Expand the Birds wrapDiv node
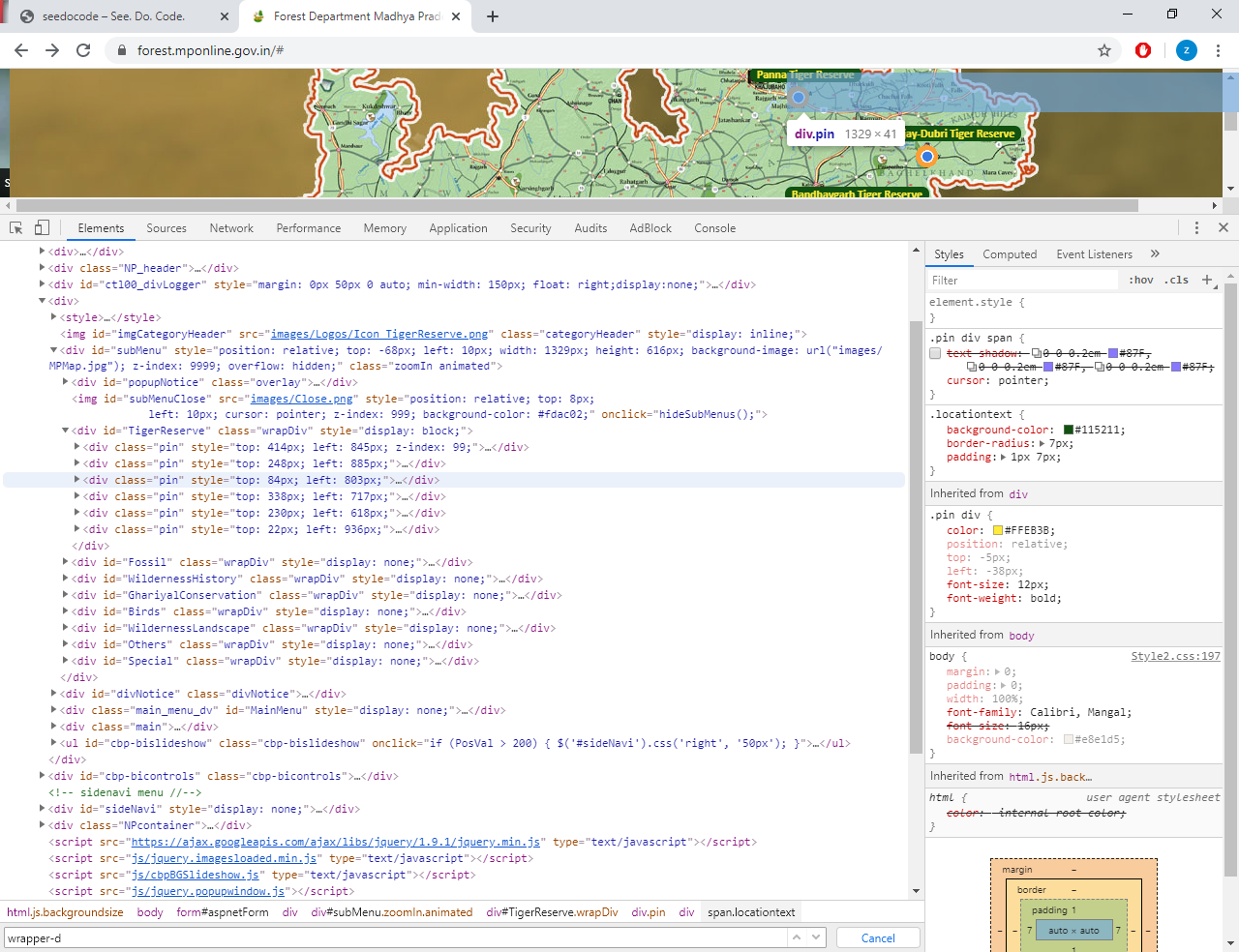 pyautogui.click(x=66, y=611)
